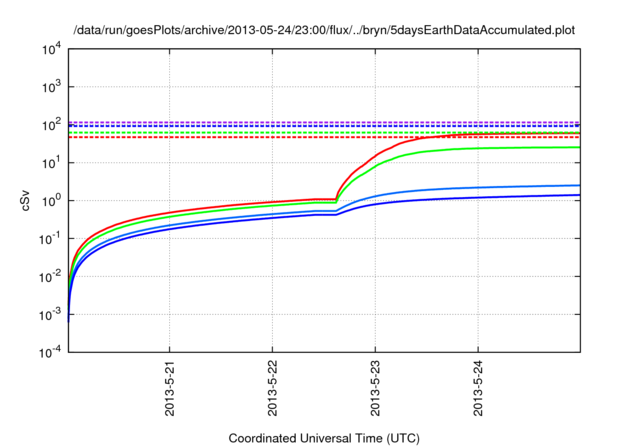640x448 pixels.
Task: Click the dashed blue threshold line
Action: click(x=324, y=126)
